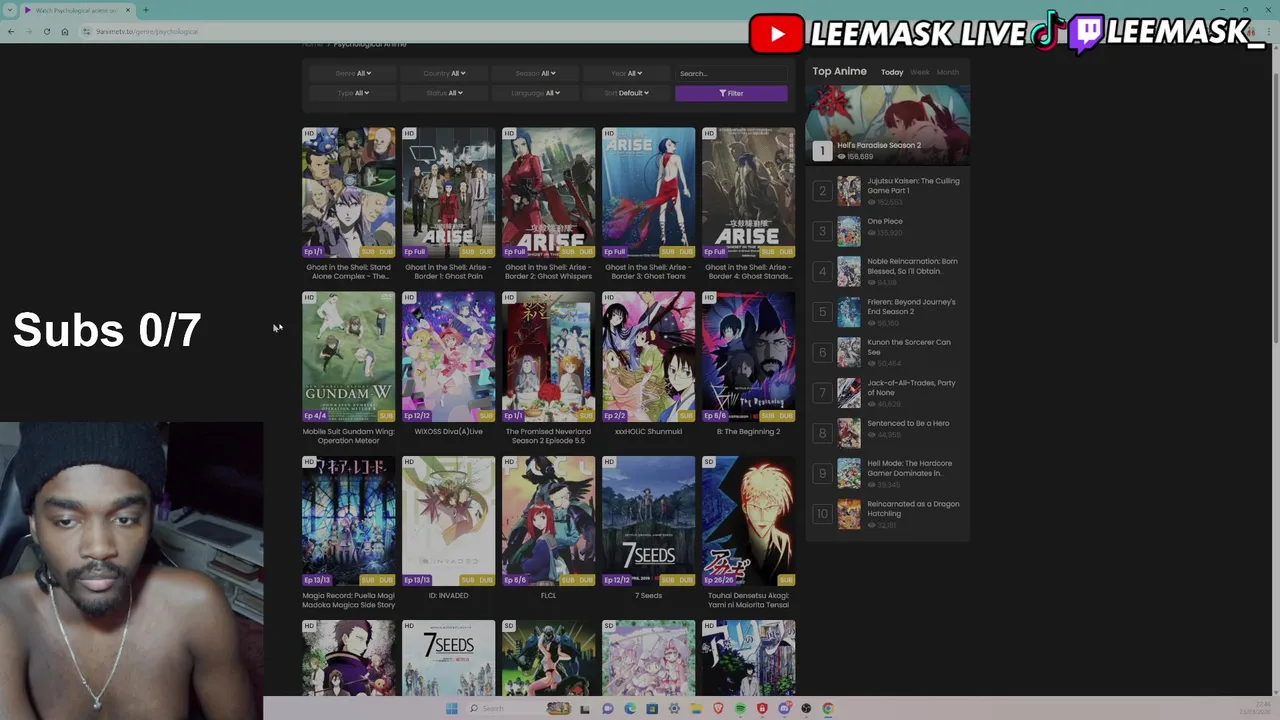Open Jack-of-All-Trades, Party of None
Image resolution: width=1280 pixels, height=720 pixels.
911,387
